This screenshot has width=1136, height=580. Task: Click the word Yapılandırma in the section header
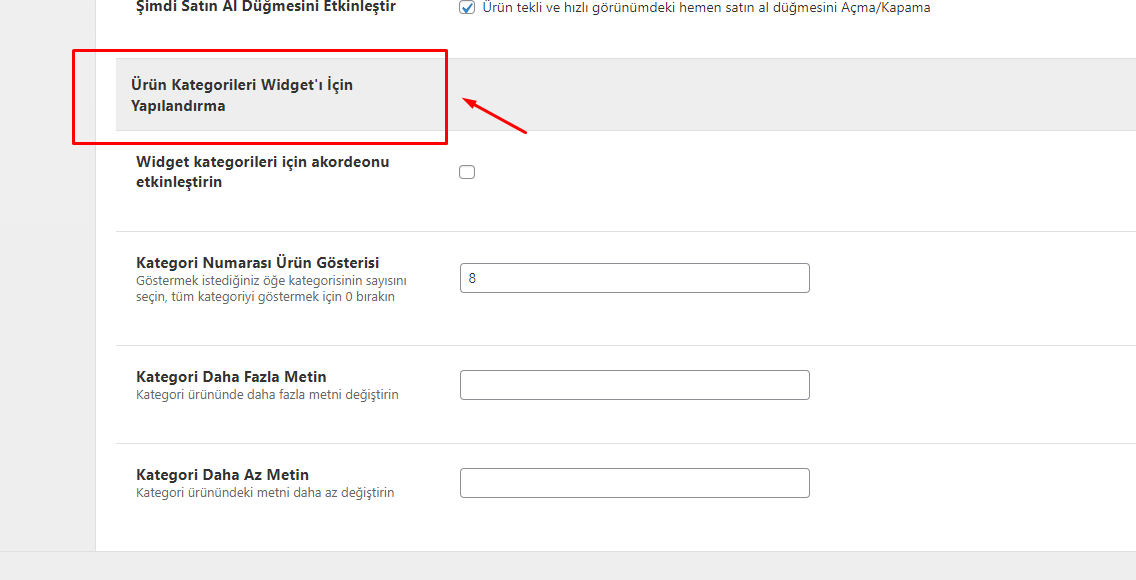[x=178, y=106]
